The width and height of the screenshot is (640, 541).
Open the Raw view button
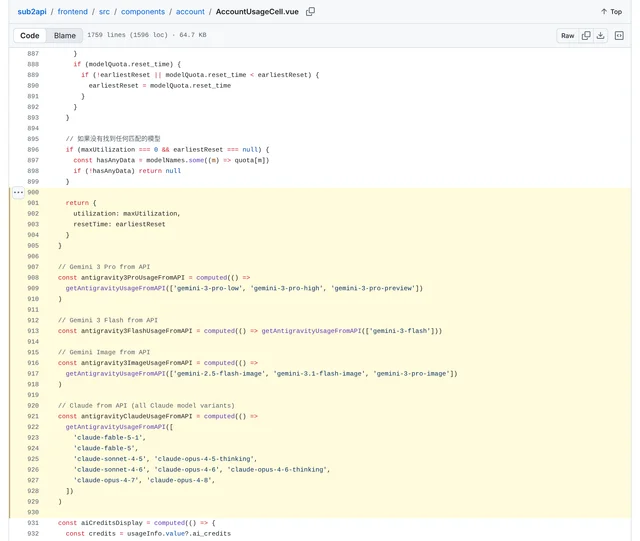click(x=567, y=36)
